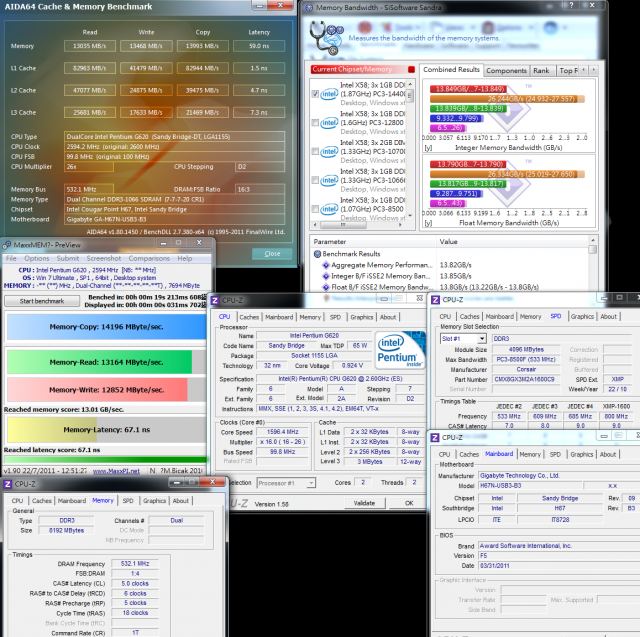Click Close button in AIDA64 window
Screen dimensions: 640x637
pos(272,253)
